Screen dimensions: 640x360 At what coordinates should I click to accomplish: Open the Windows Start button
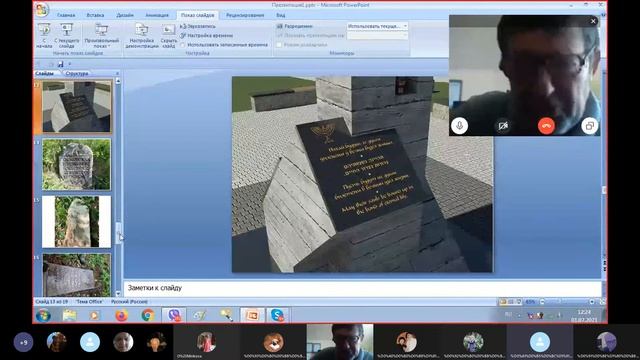tap(43, 315)
